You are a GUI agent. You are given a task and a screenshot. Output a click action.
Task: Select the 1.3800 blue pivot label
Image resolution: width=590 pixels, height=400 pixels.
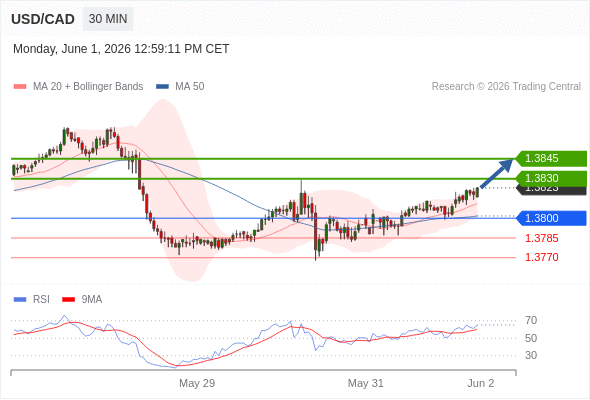[551, 218]
